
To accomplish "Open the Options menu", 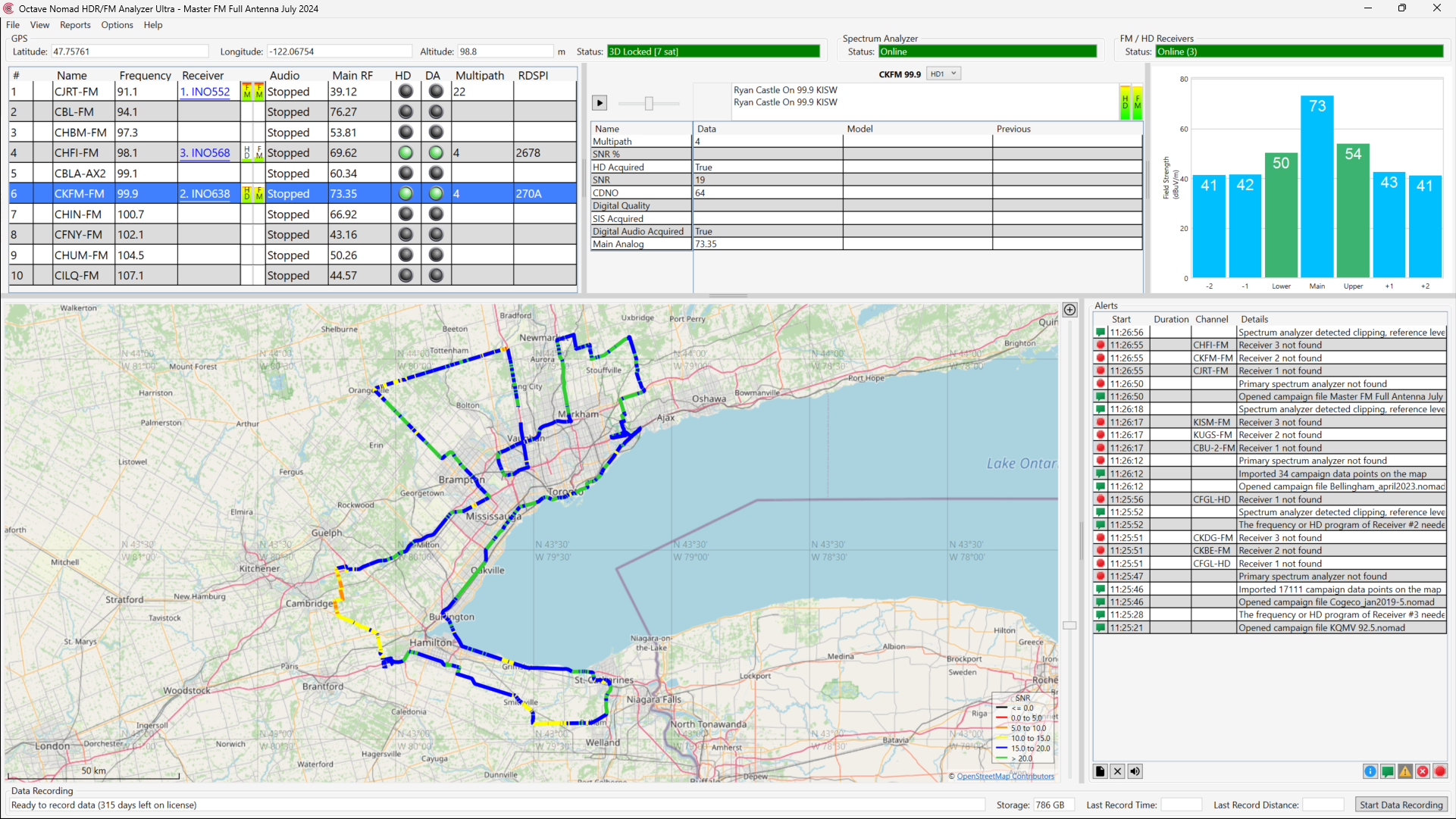I will 117,25.
